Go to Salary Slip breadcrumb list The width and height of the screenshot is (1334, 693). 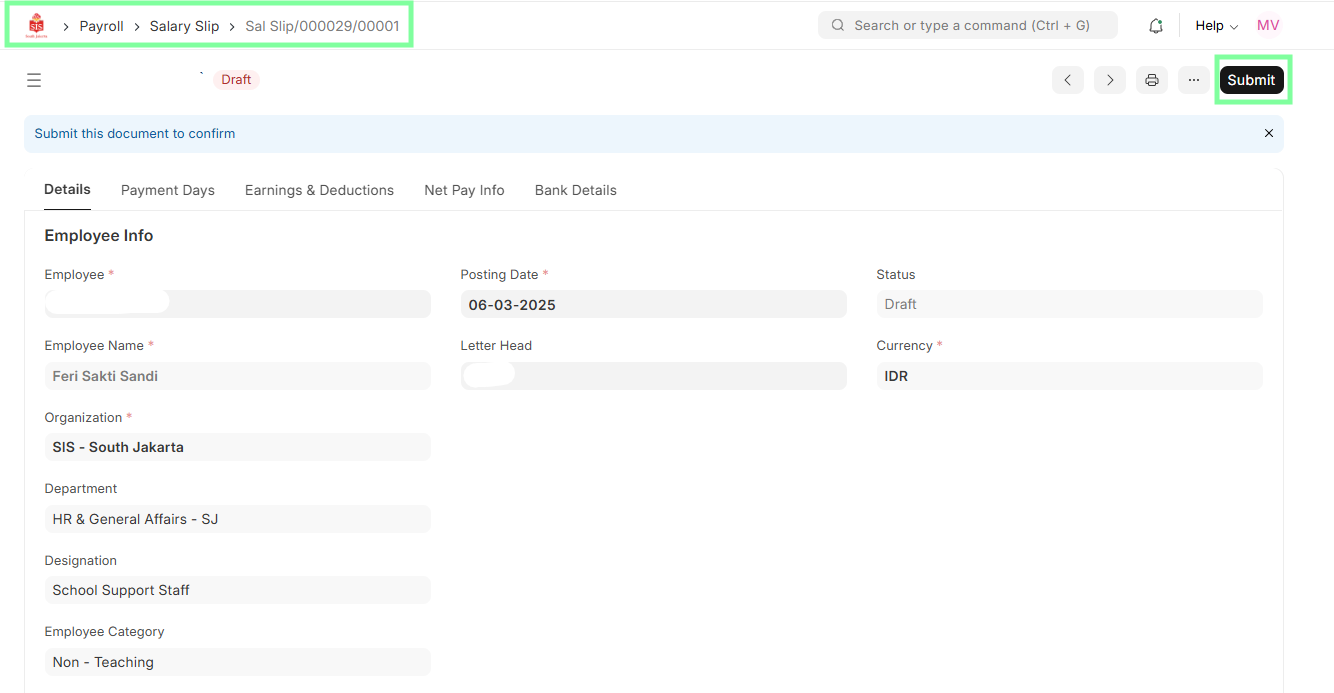tap(184, 26)
